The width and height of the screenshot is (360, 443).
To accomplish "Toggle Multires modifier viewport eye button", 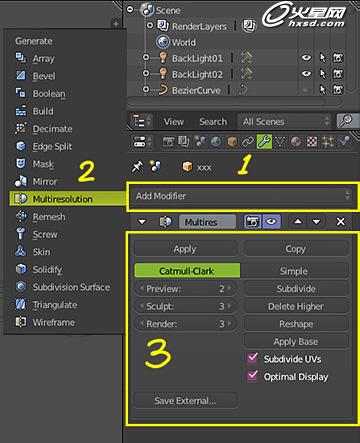I will [x=272, y=222].
